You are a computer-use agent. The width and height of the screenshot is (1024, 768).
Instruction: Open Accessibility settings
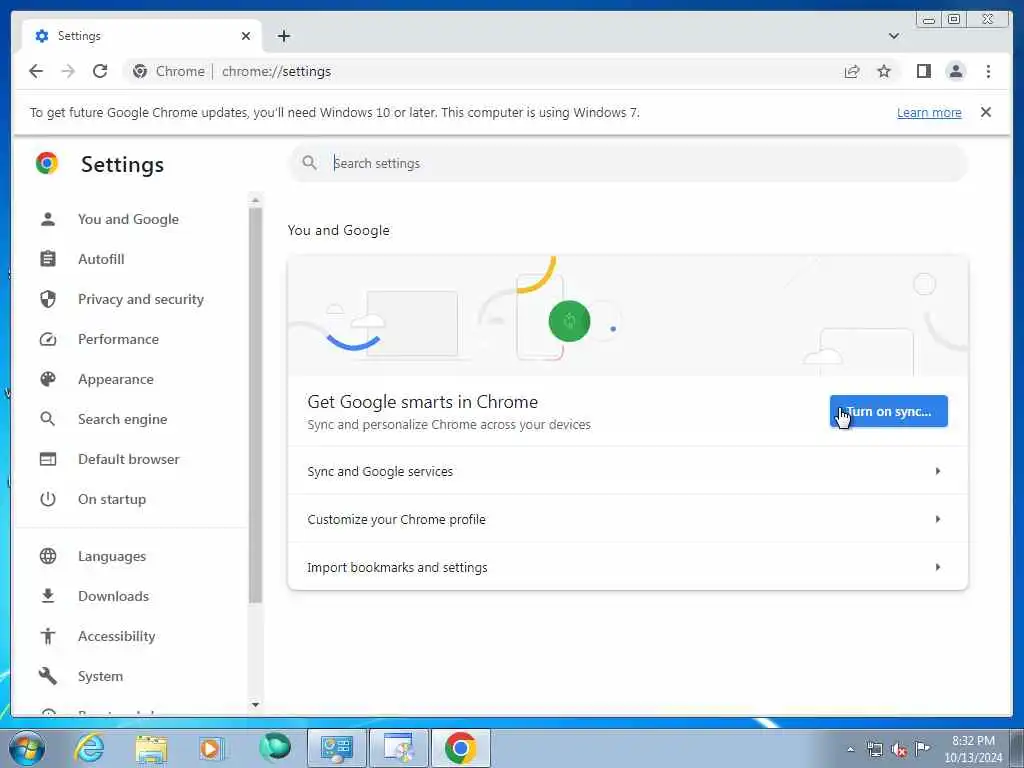pos(116,636)
